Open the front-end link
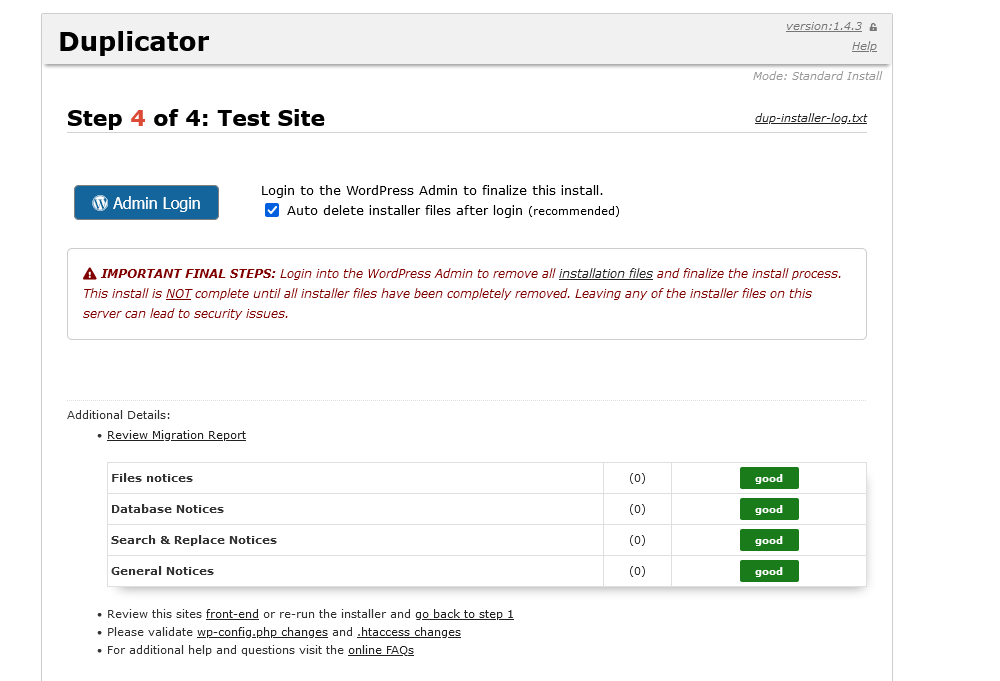Screen dimensions: 1000x681 (232, 614)
